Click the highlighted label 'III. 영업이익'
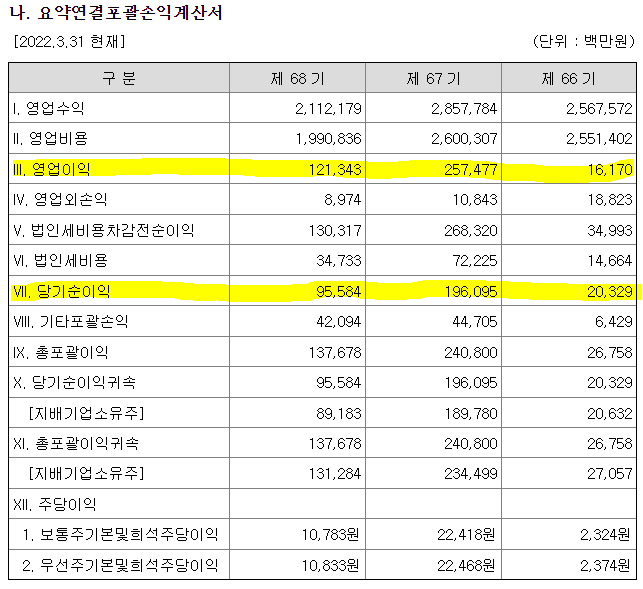 (52, 169)
